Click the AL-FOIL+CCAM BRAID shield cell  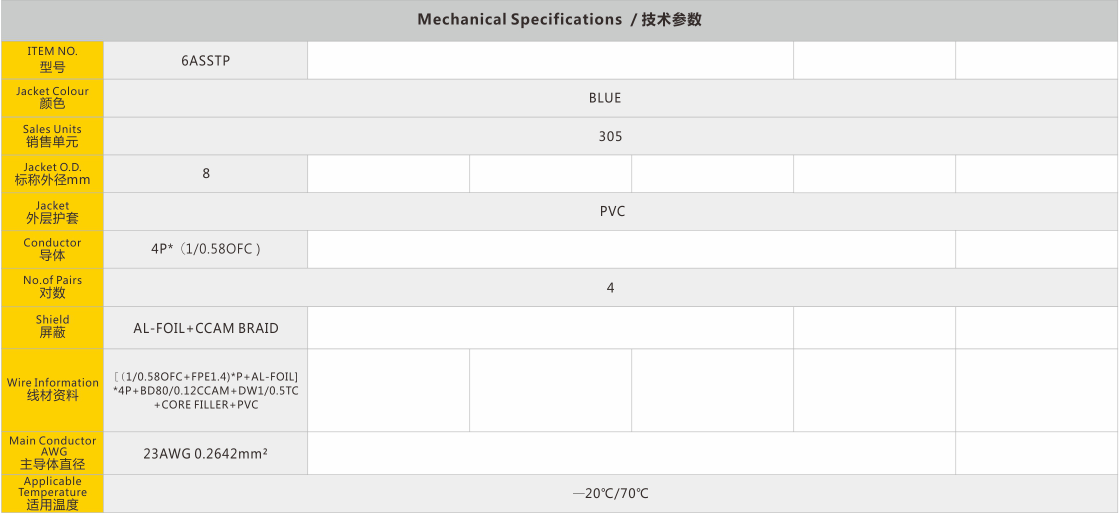206,328
